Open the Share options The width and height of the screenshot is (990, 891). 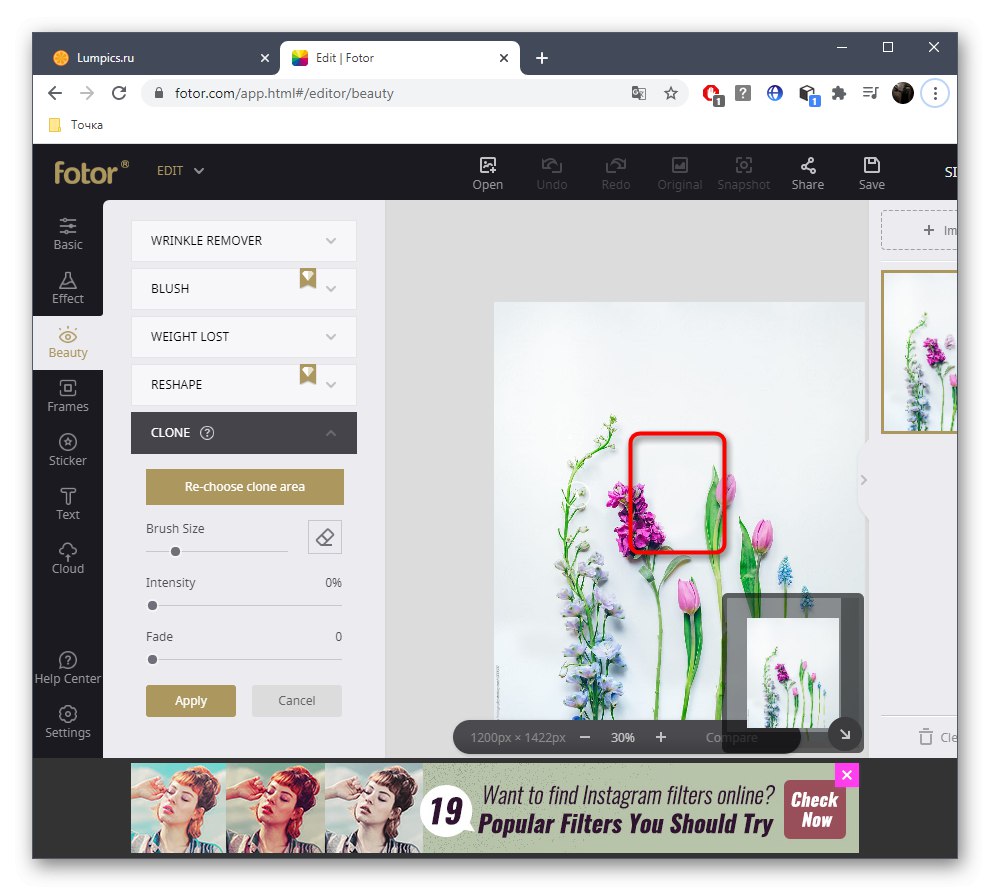pyautogui.click(x=808, y=172)
